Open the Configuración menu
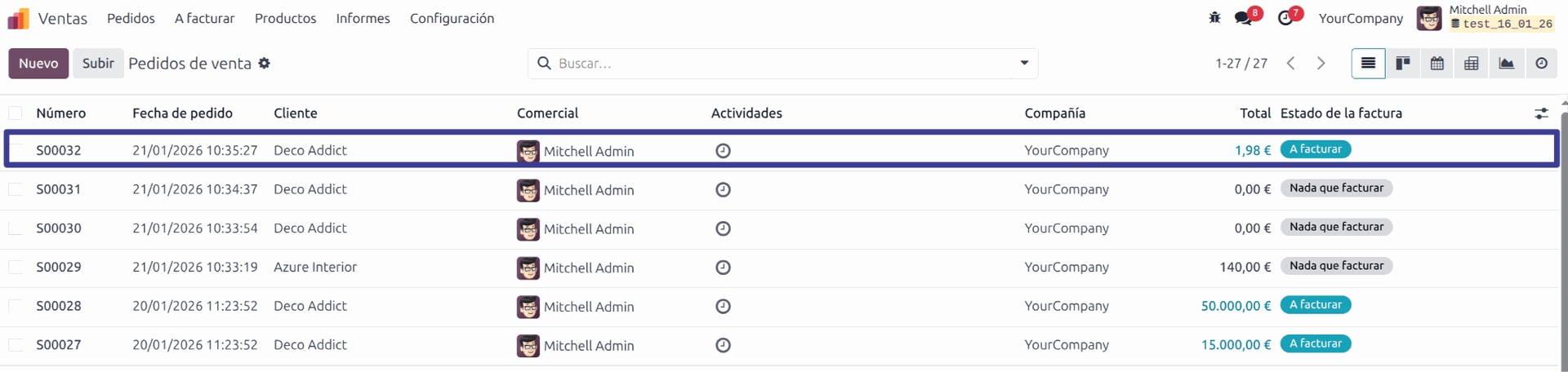Image resolution: width=1568 pixels, height=372 pixels. (452, 18)
